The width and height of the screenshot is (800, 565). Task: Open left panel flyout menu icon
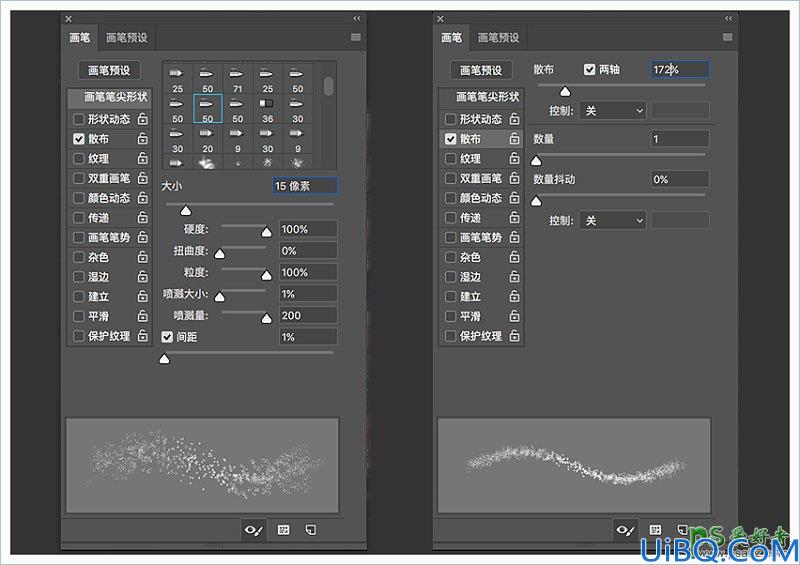[x=356, y=37]
